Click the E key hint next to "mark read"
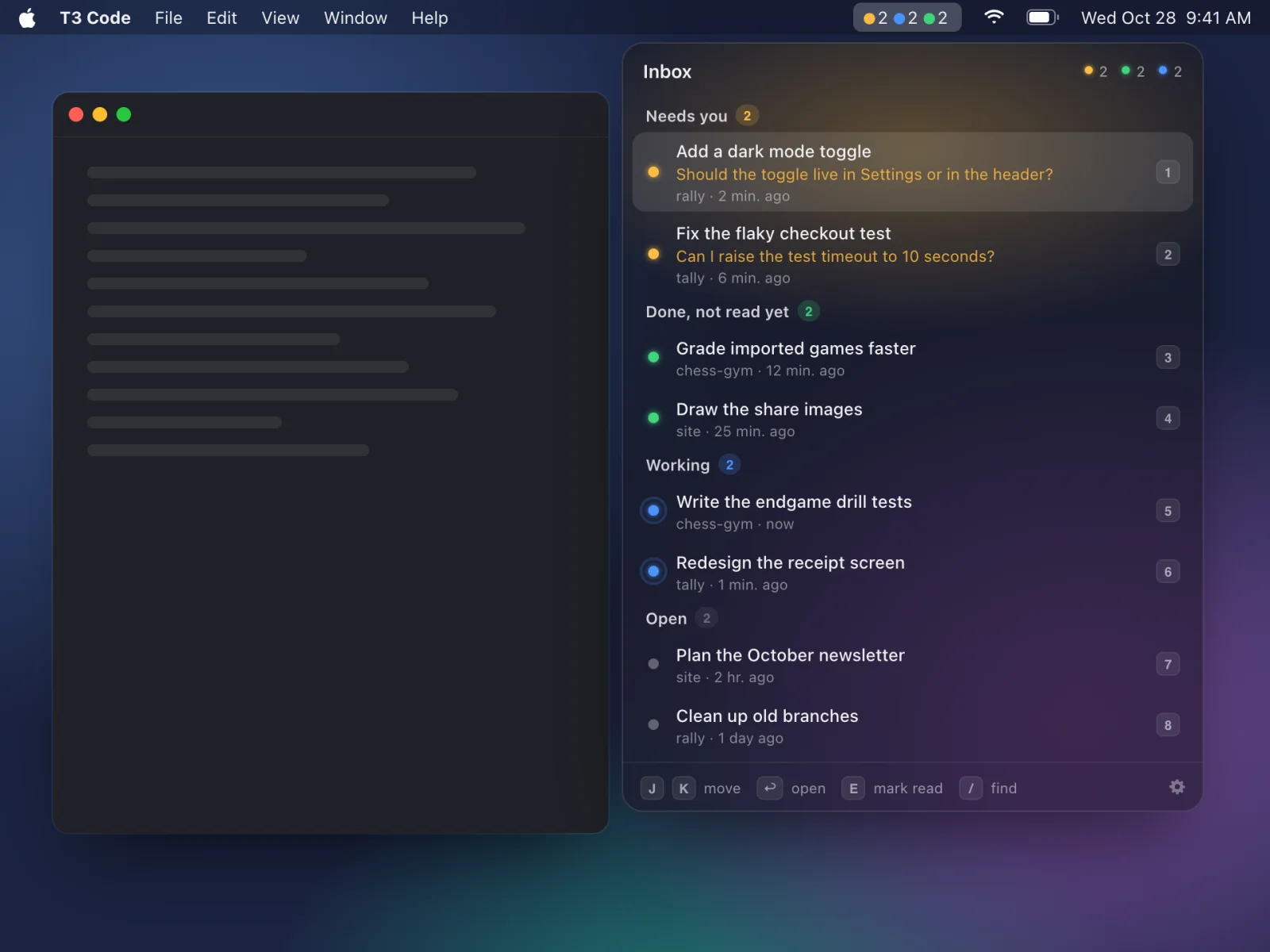The image size is (1270, 952). point(853,788)
